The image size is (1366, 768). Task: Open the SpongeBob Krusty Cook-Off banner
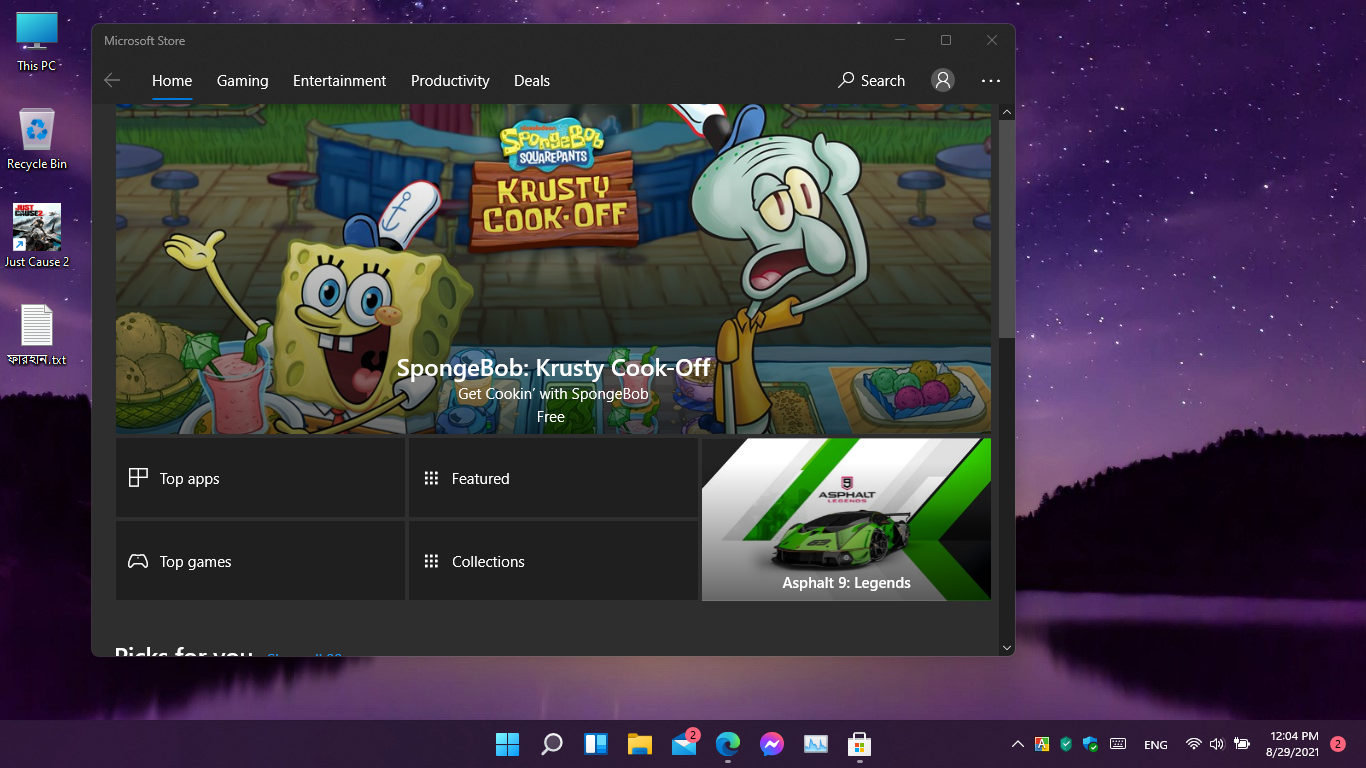(x=553, y=269)
